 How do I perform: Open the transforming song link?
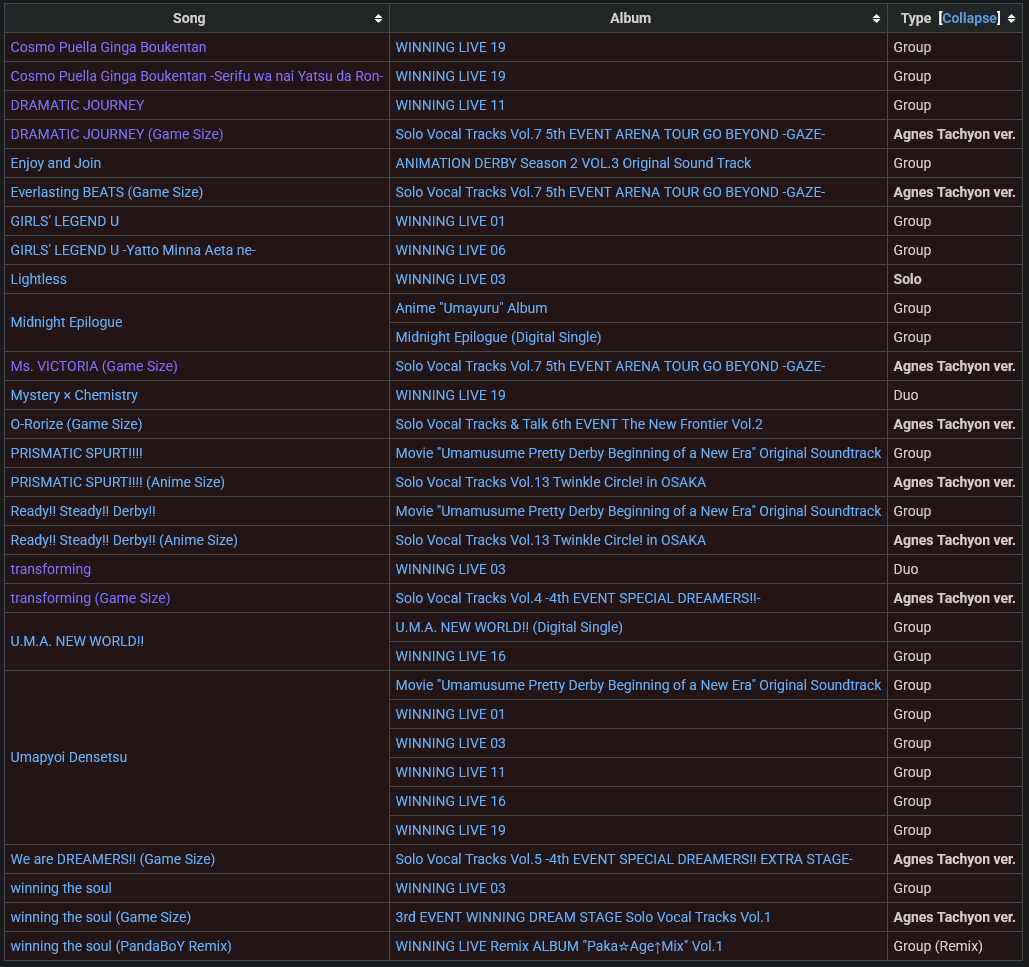click(51, 569)
